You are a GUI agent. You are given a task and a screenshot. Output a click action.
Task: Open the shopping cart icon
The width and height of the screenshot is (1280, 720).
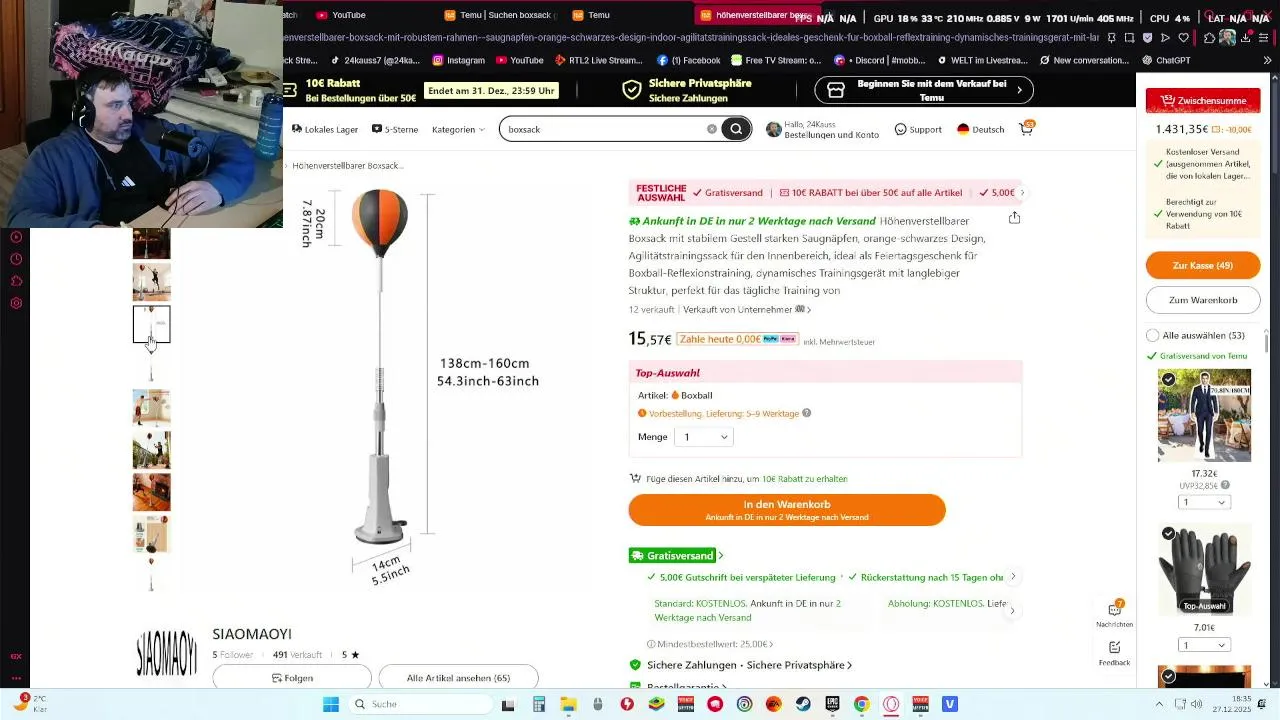coord(1026,129)
